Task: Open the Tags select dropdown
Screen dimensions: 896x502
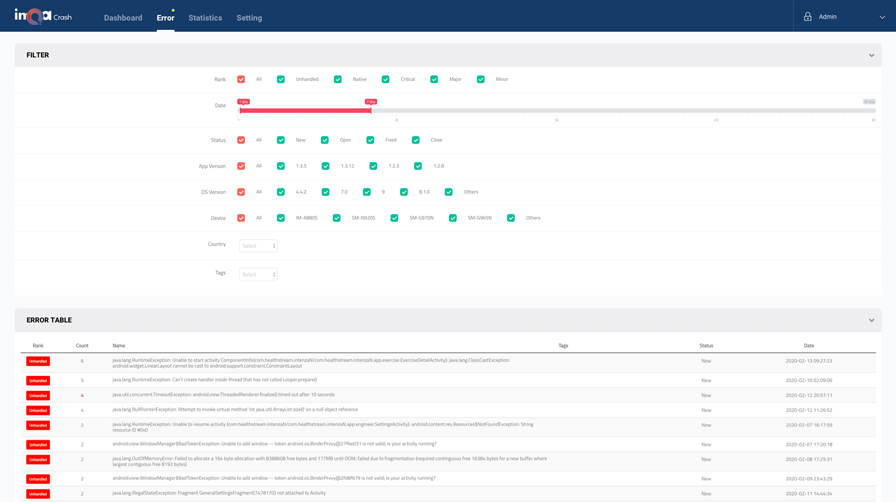Action: pyautogui.click(x=258, y=274)
